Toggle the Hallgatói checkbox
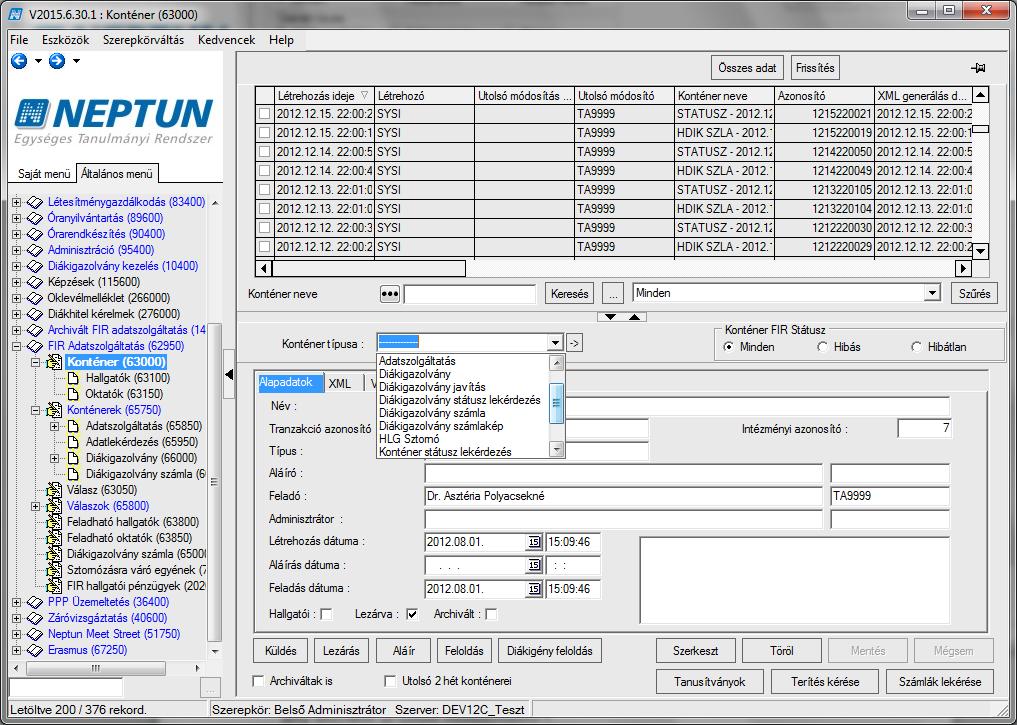The image size is (1017, 725). (326, 614)
